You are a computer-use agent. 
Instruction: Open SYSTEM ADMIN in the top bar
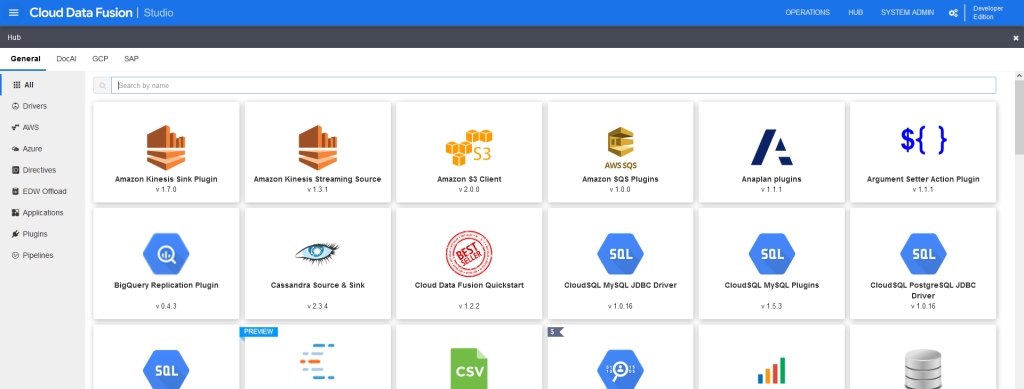click(907, 12)
